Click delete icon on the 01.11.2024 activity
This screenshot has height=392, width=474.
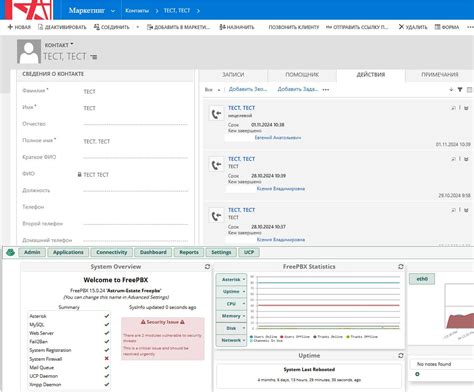click(466, 108)
